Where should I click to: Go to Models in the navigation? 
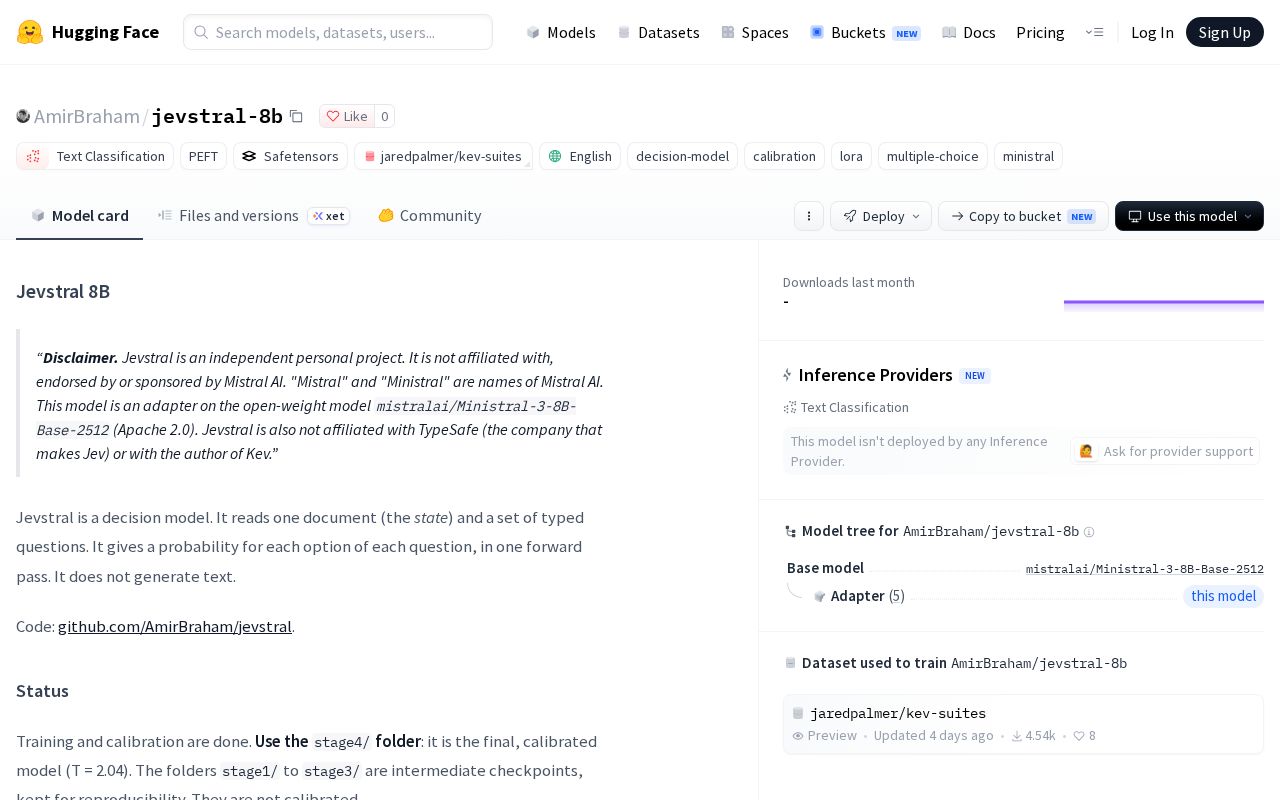(561, 32)
